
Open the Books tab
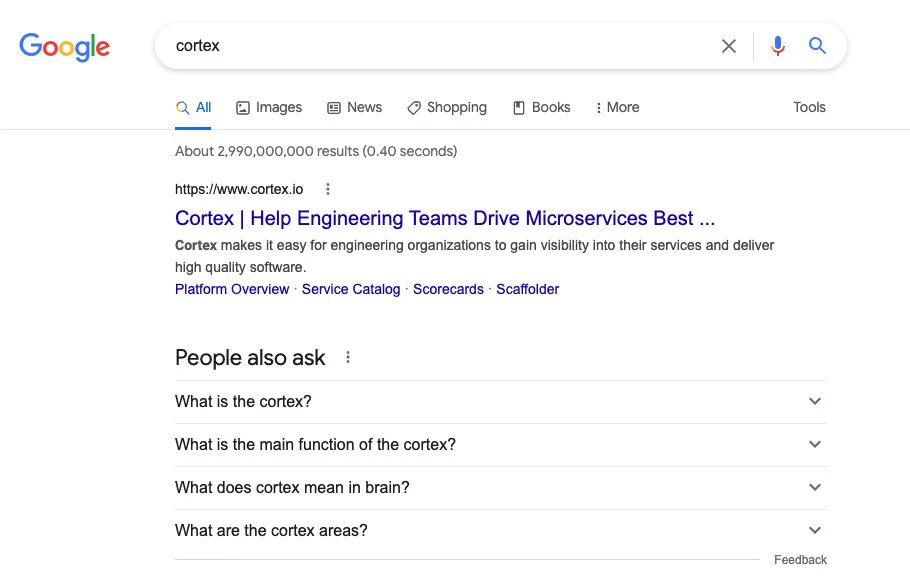click(541, 107)
